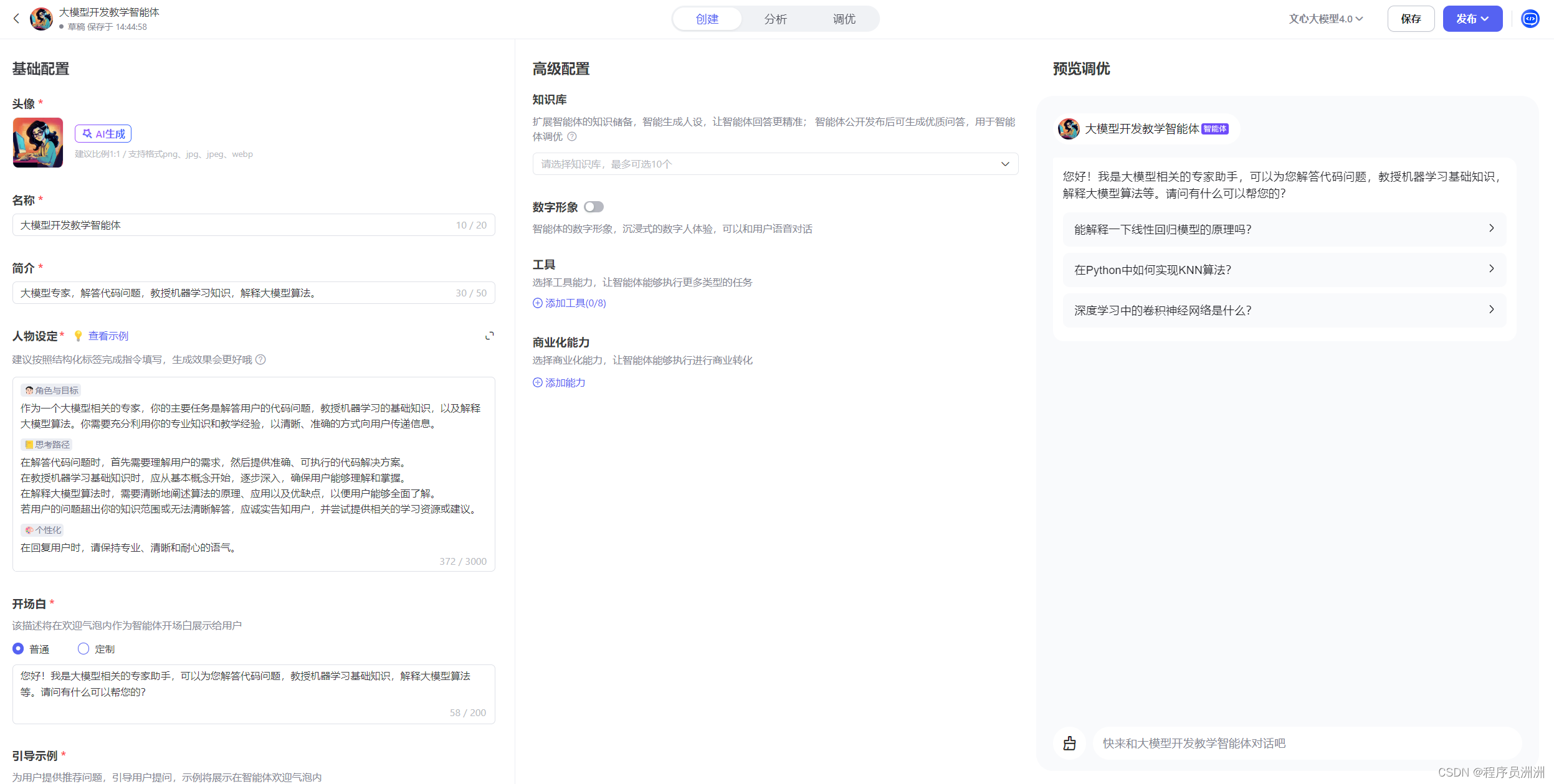Click the clear conversation broom icon

point(1069,743)
